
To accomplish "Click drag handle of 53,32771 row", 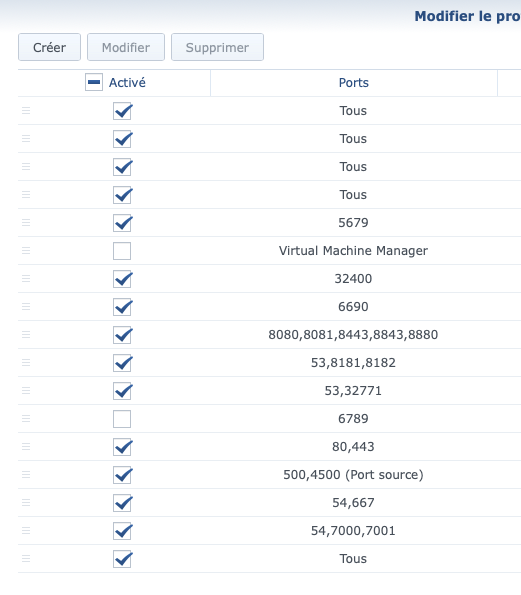I will tap(26, 390).
